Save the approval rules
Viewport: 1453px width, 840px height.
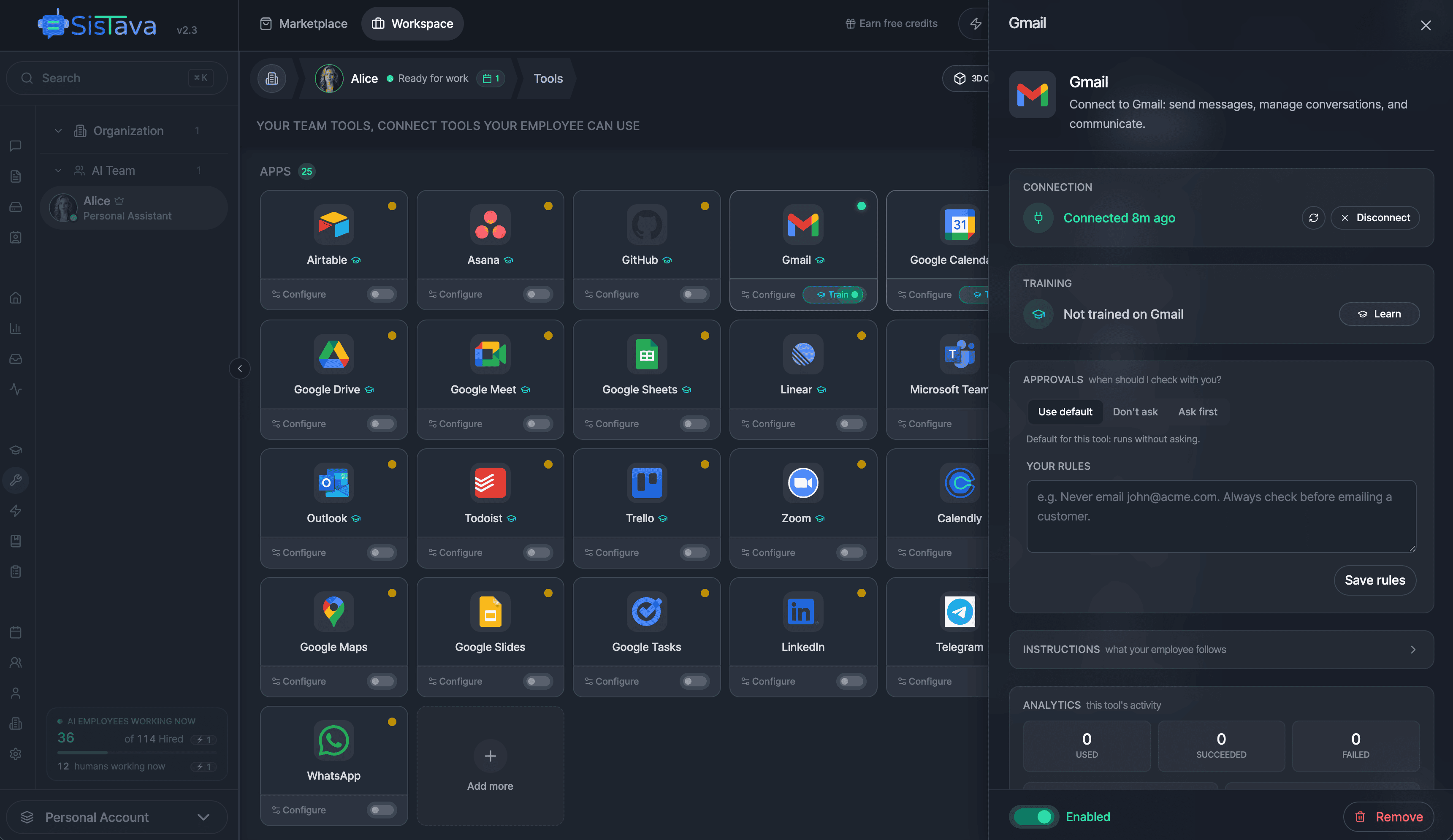tap(1374, 580)
